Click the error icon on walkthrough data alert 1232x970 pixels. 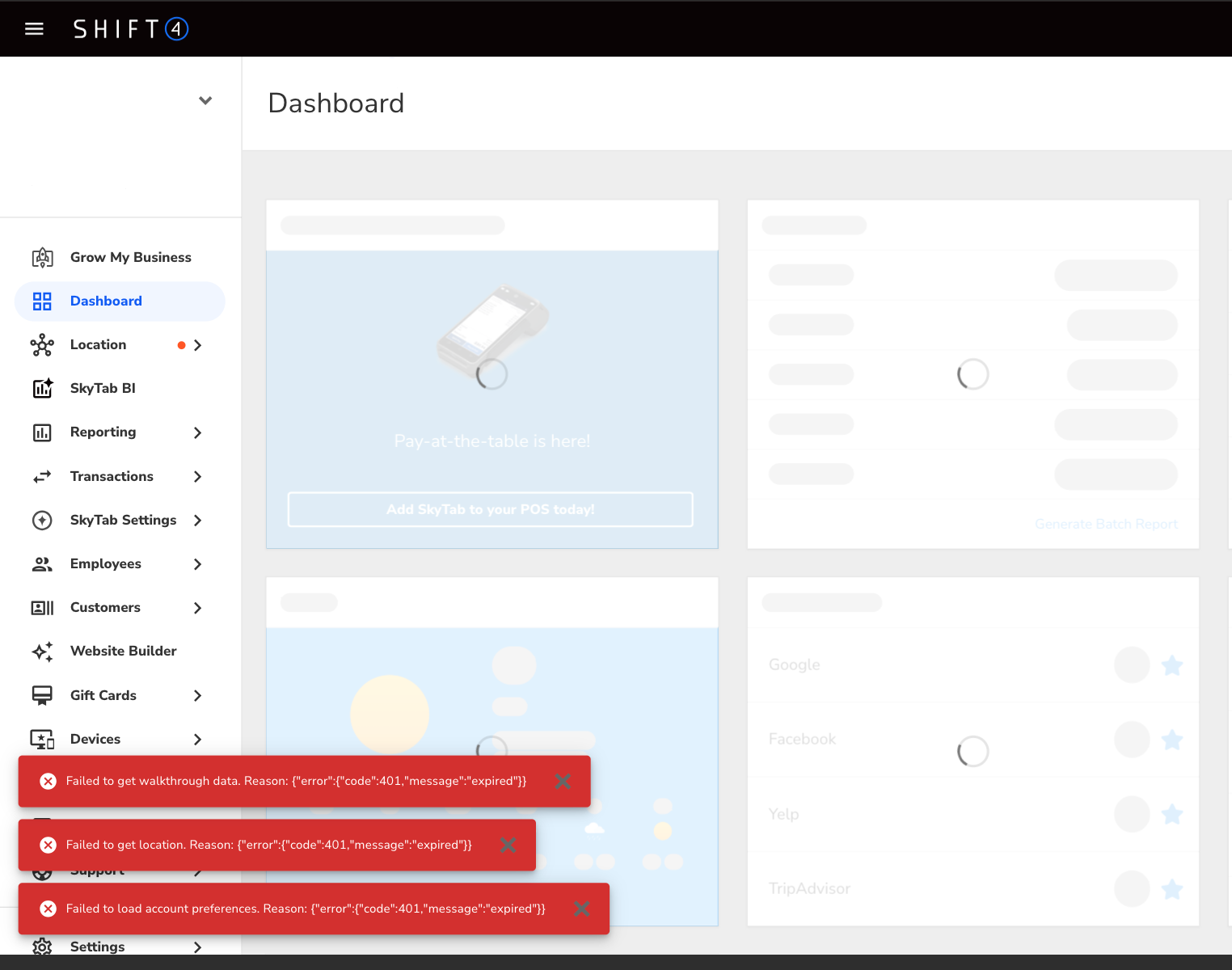[49, 781]
